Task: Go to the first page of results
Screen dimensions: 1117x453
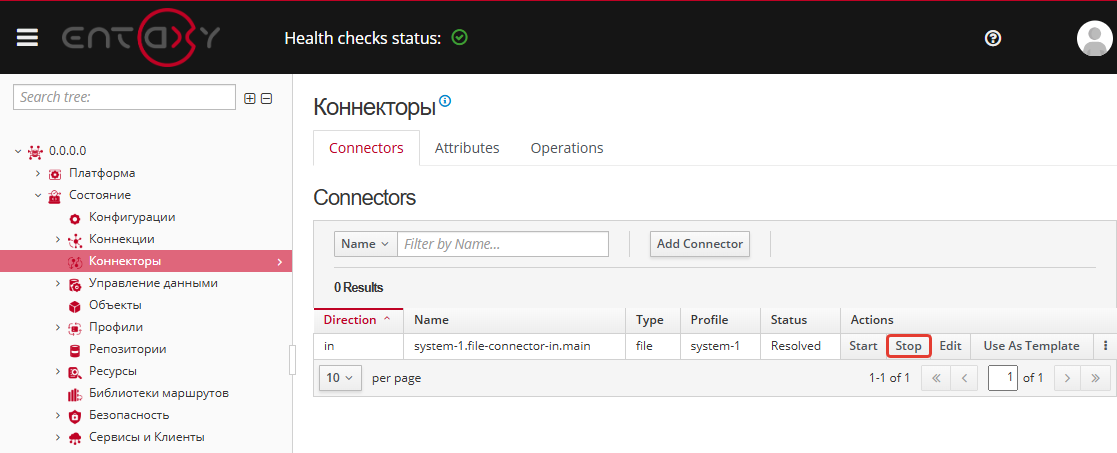Action: pyautogui.click(x=936, y=378)
